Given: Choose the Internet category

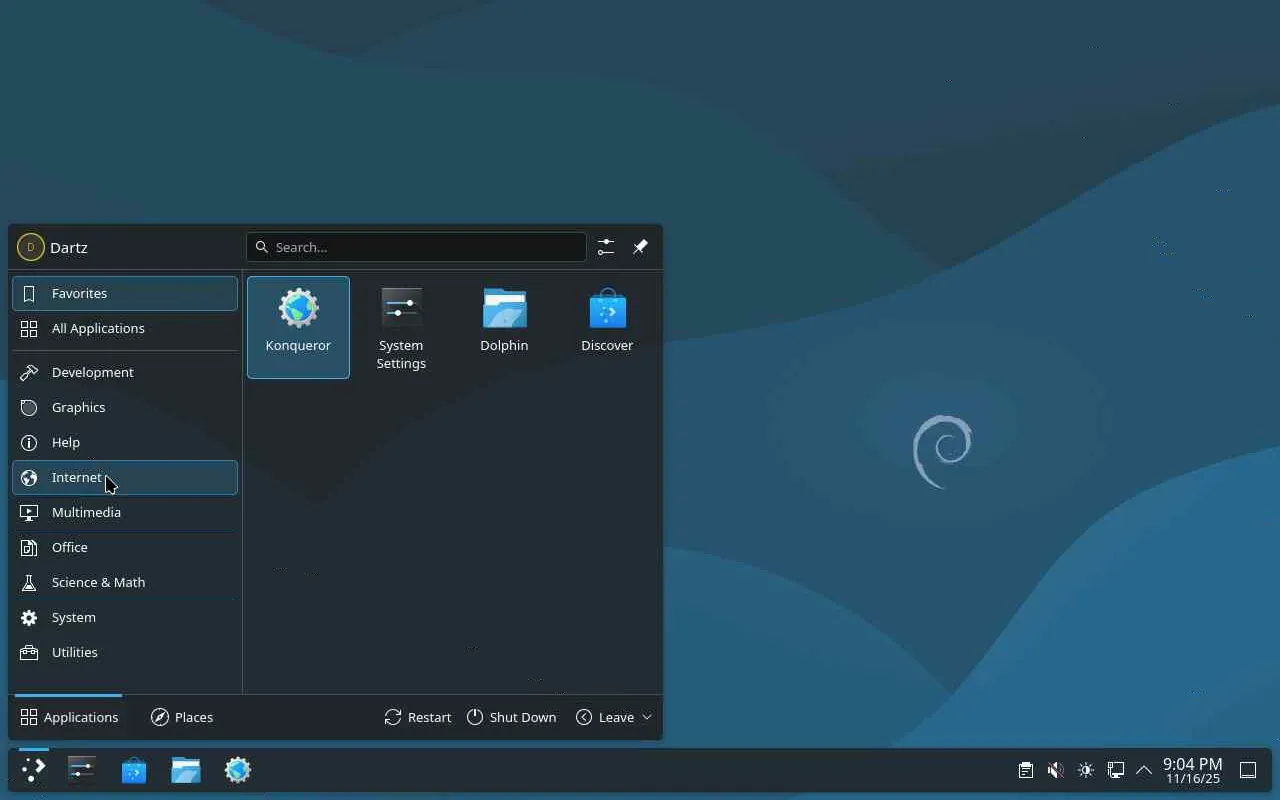Looking at the screenshot, I should coord(125,477).
